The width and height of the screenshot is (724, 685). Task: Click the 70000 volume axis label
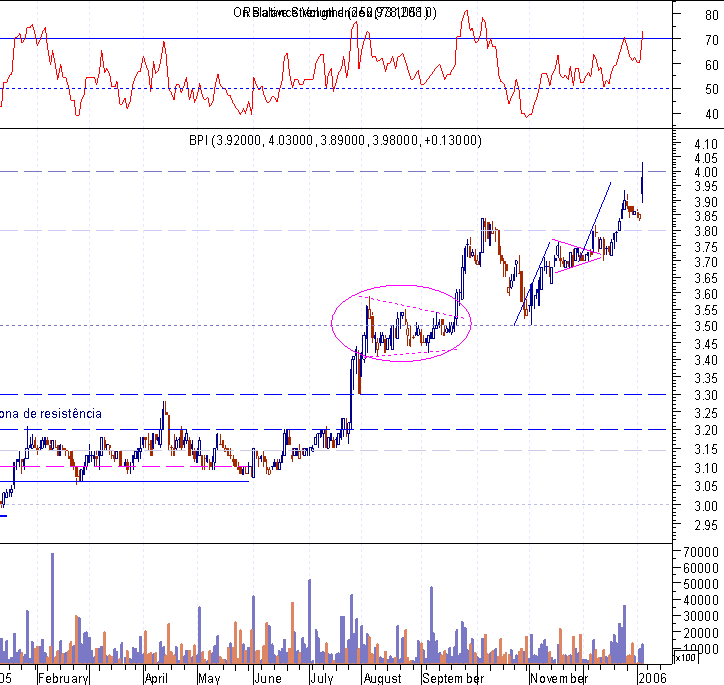[x=701, y=552]
